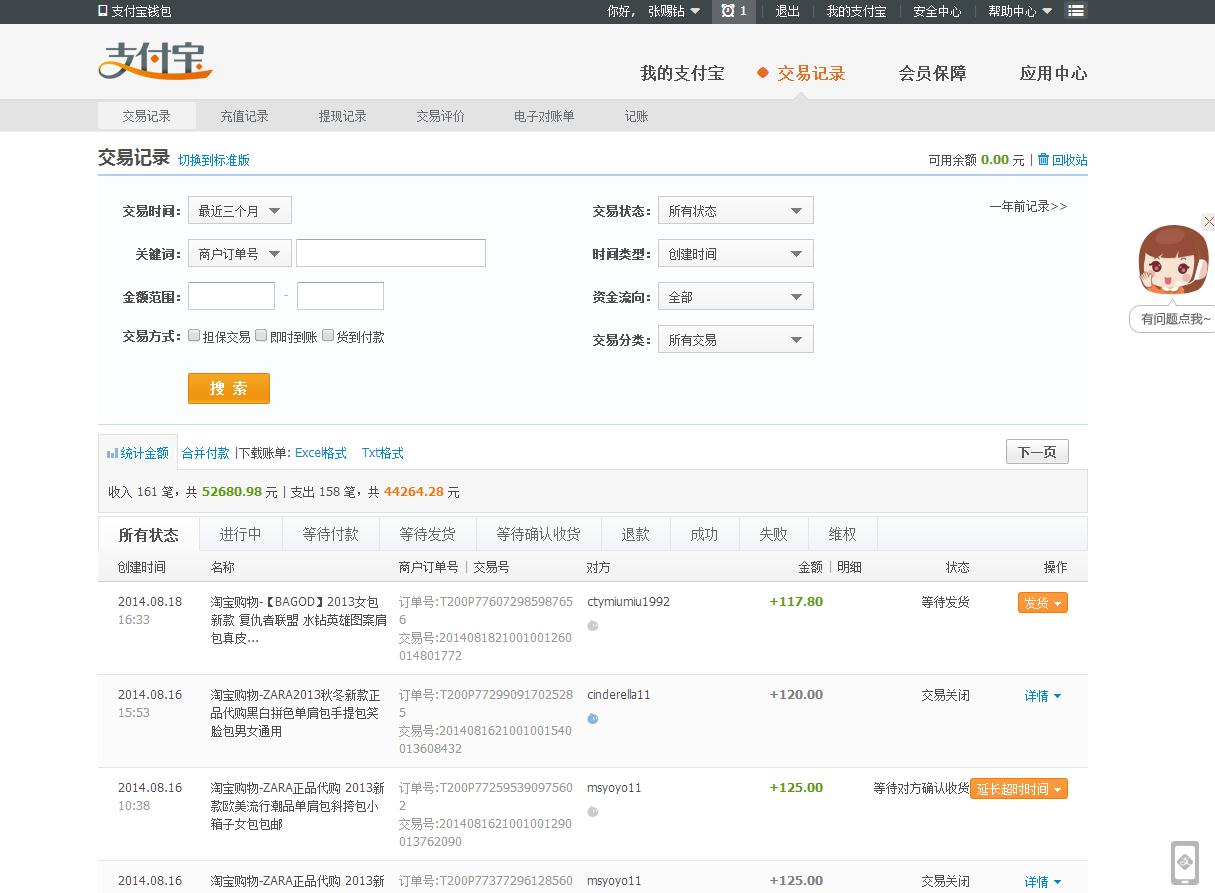The height and width of the screenshot is (893, 1215).
Task: Expand the 资金流向 dropdown (全部)
Action: (x=735, y=297)
